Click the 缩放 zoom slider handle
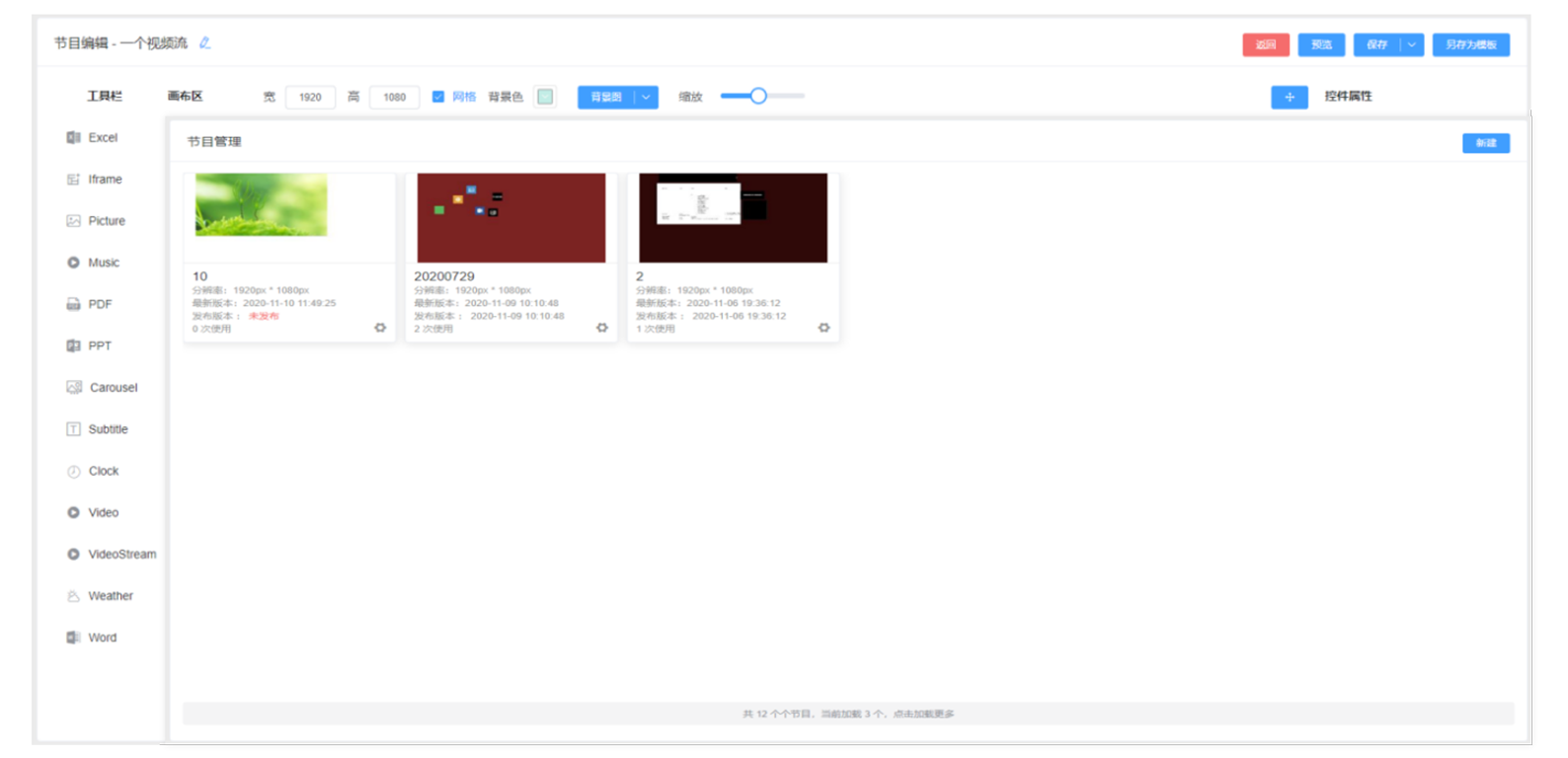Viewport: 1568px width, 758px height. [x=758, y=96]
